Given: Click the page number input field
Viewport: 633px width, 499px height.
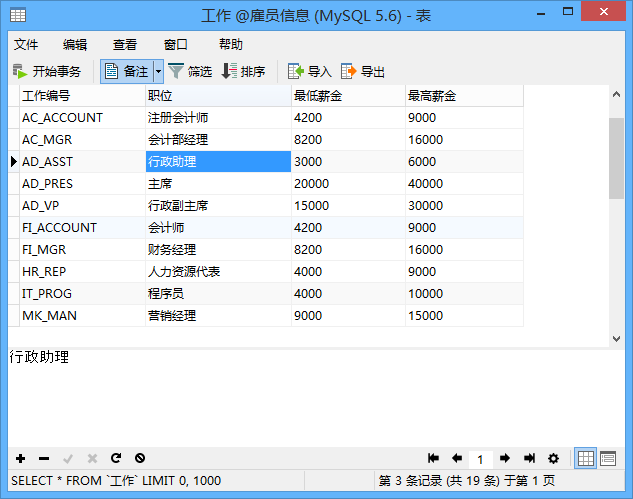Looking at the screenshot, I should coord(481,459).
